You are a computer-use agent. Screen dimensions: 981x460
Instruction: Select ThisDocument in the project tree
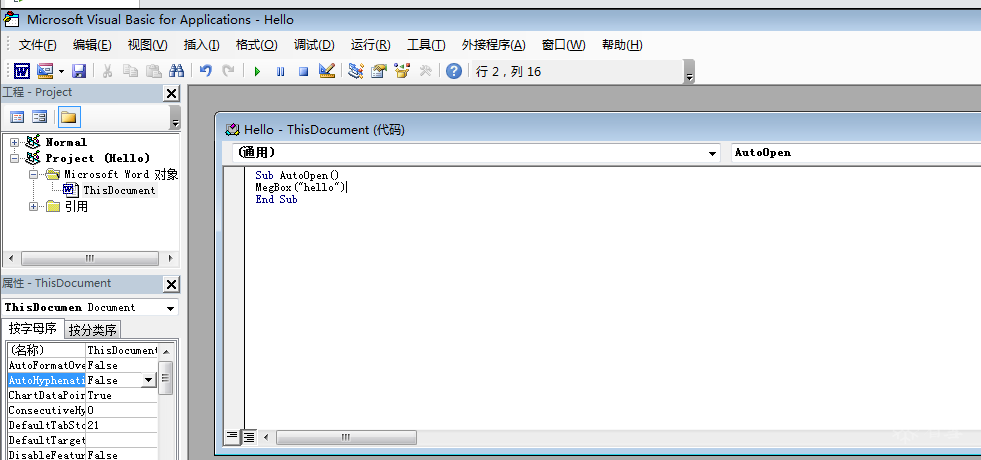pos(119,190)
